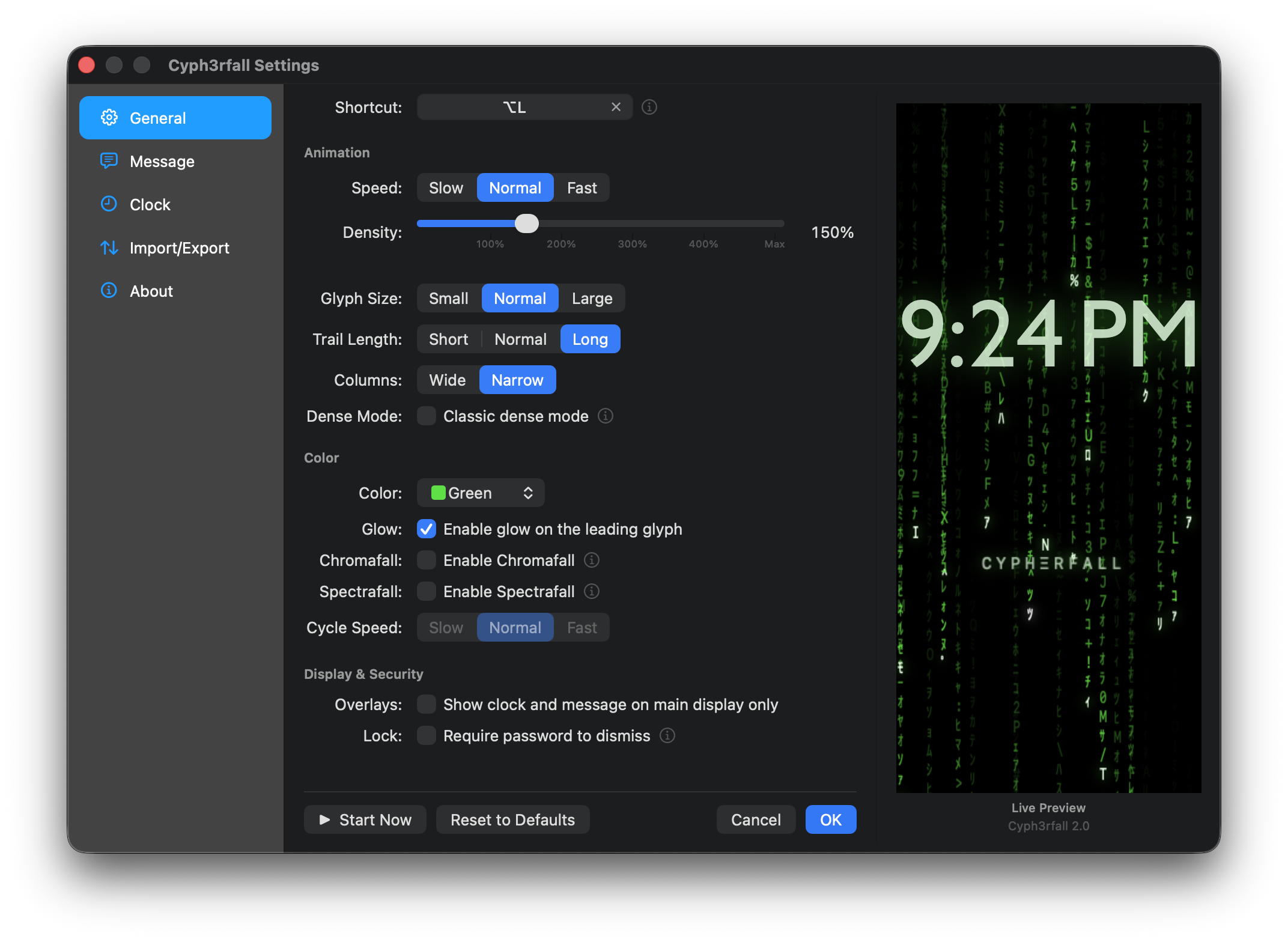1288x942 pixels.
Task: Enable Classic dense mode checkbox
Action: click(x=427, y=416)
